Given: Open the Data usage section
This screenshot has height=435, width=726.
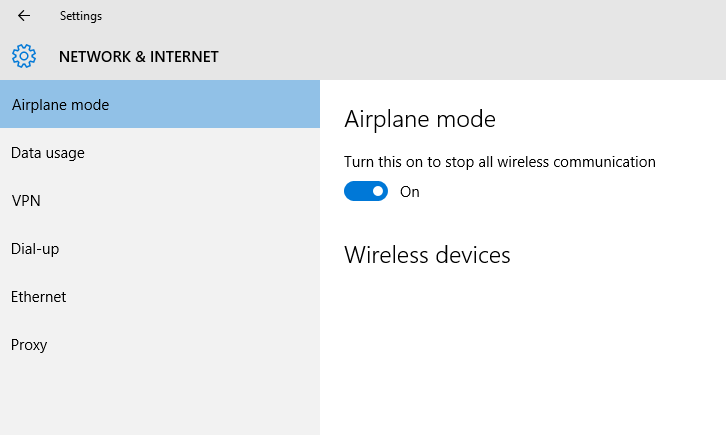Looking at the screenshot, I should [48, 153].
